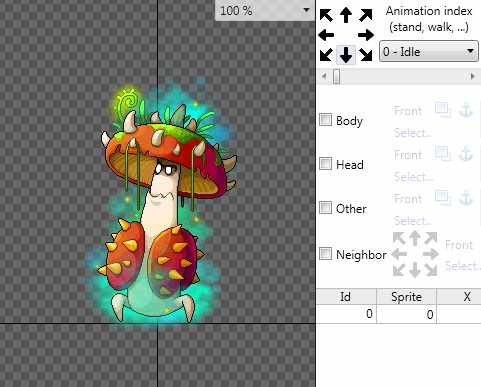Select the right direction arrow
This screenshot has width=481, height=387.
366,35
